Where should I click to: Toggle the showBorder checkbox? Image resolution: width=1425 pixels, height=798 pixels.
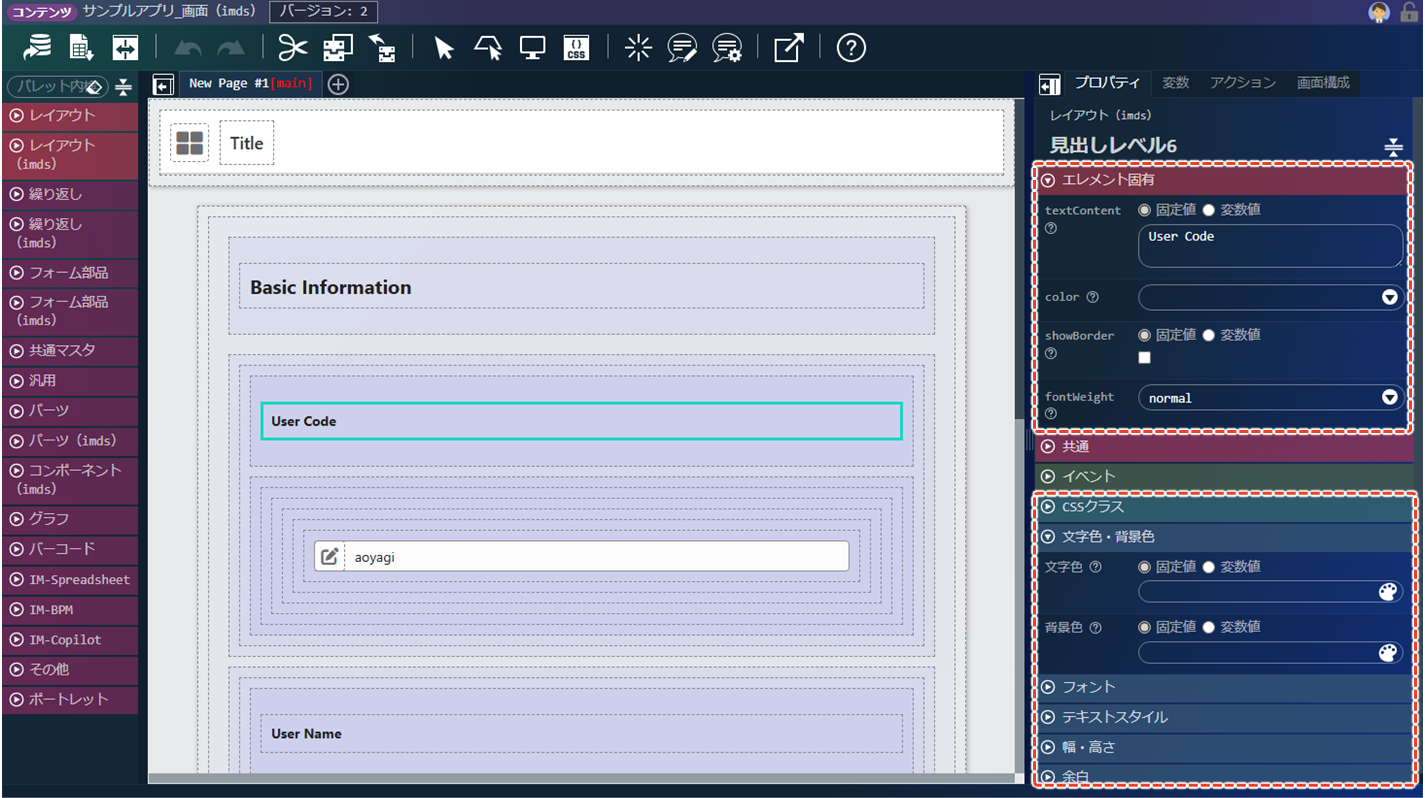click(1145, 358)
